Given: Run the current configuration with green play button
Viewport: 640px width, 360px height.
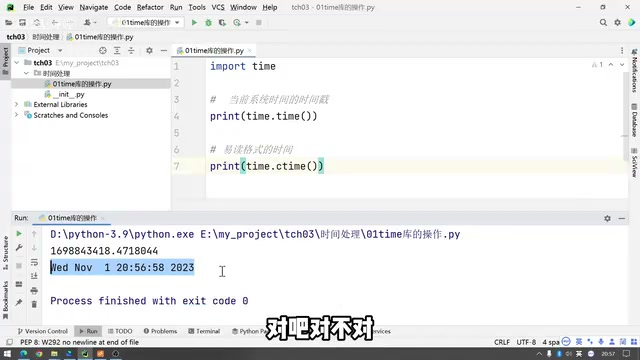Looking at the screenshot, I should coord(194,22).
